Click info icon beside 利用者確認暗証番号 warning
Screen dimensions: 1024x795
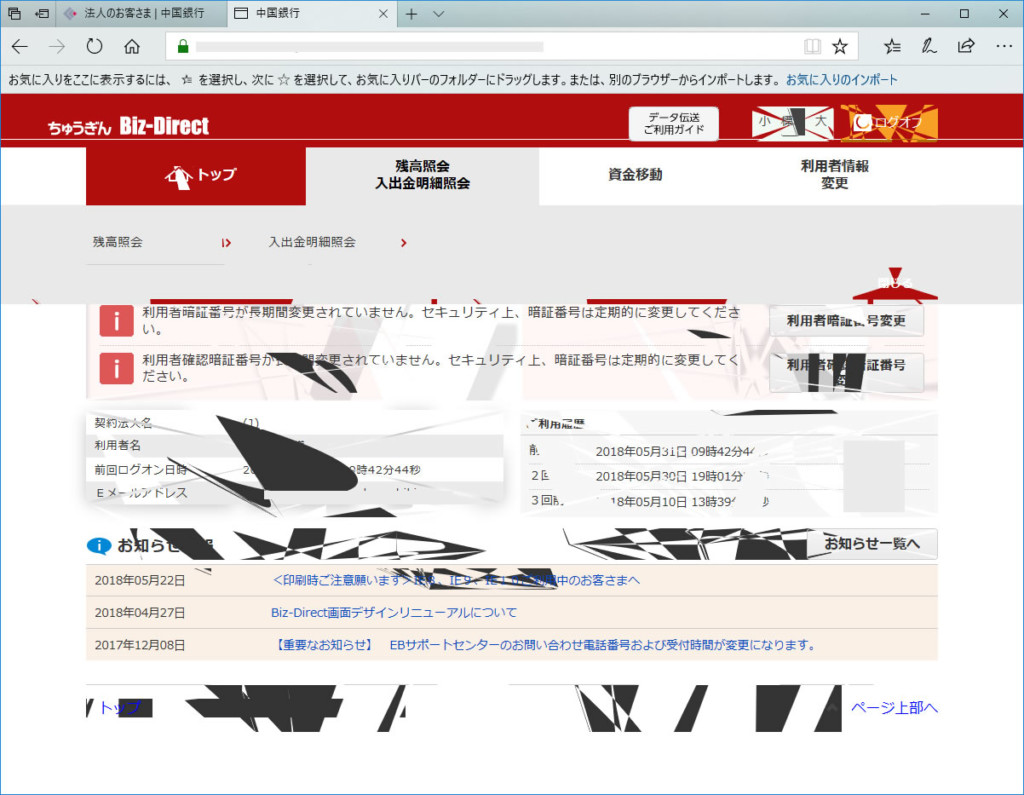[116, 368]
